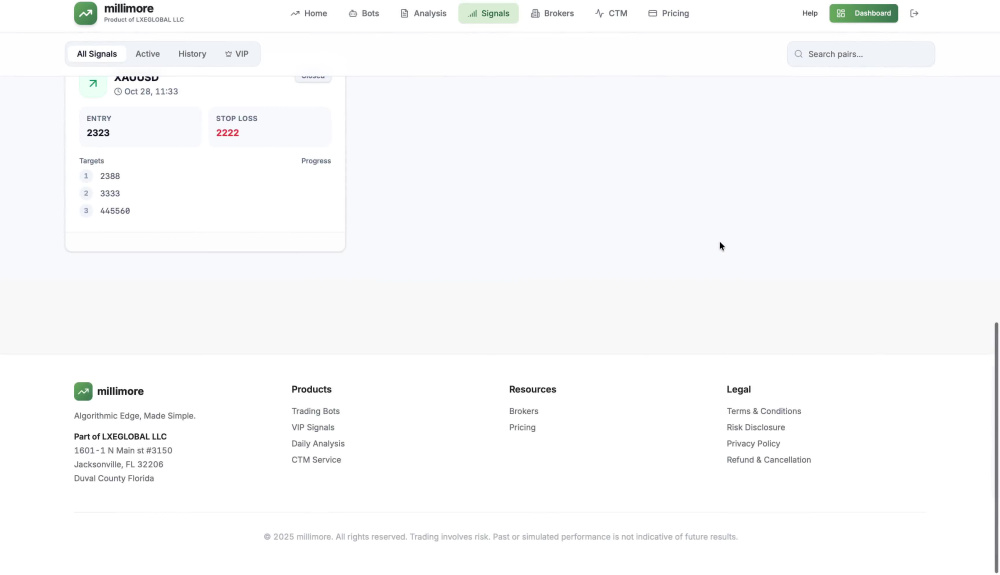The image size is (1000, 575).
Task: Click the Dashboard grid icon
Action: (841, 13)
